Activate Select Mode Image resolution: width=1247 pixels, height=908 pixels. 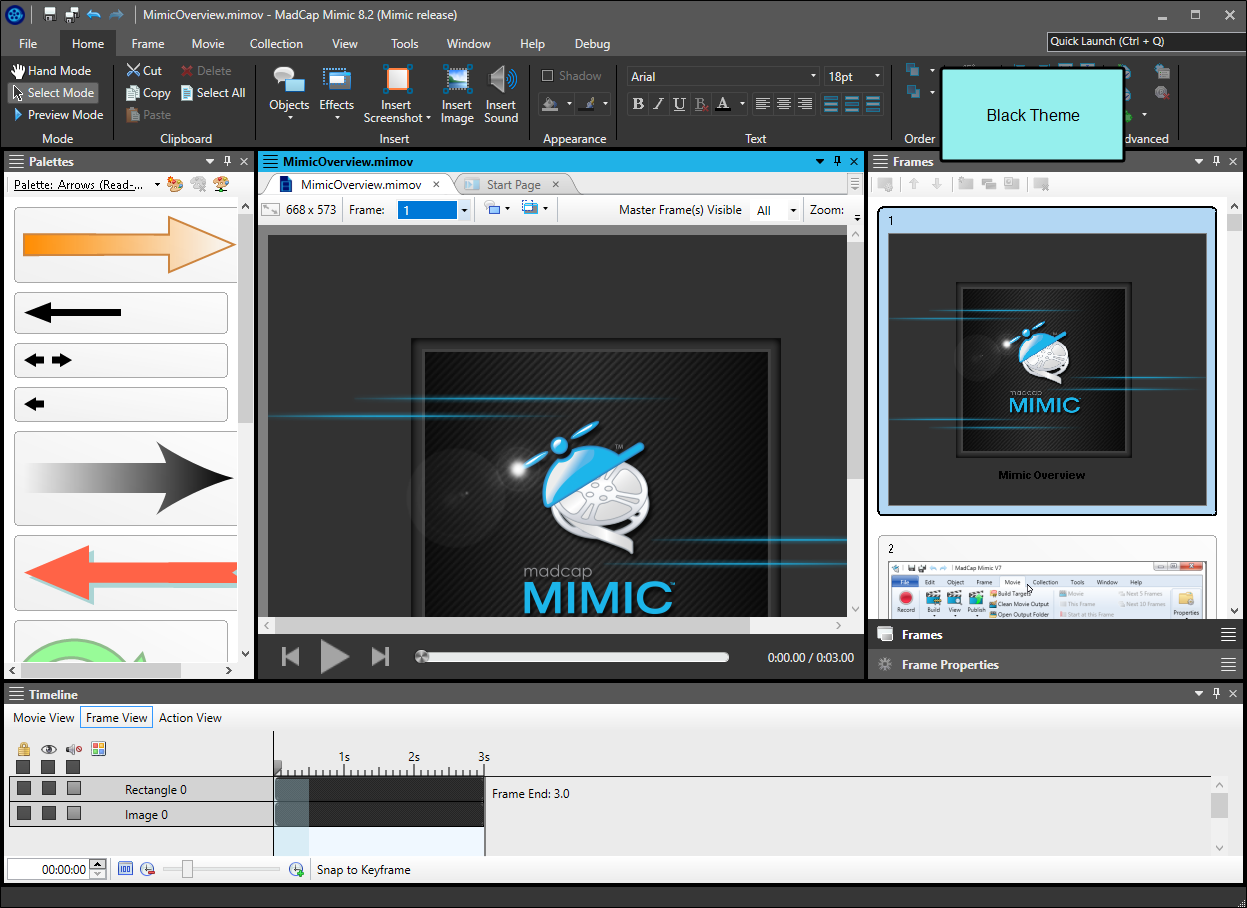(54, 93)
